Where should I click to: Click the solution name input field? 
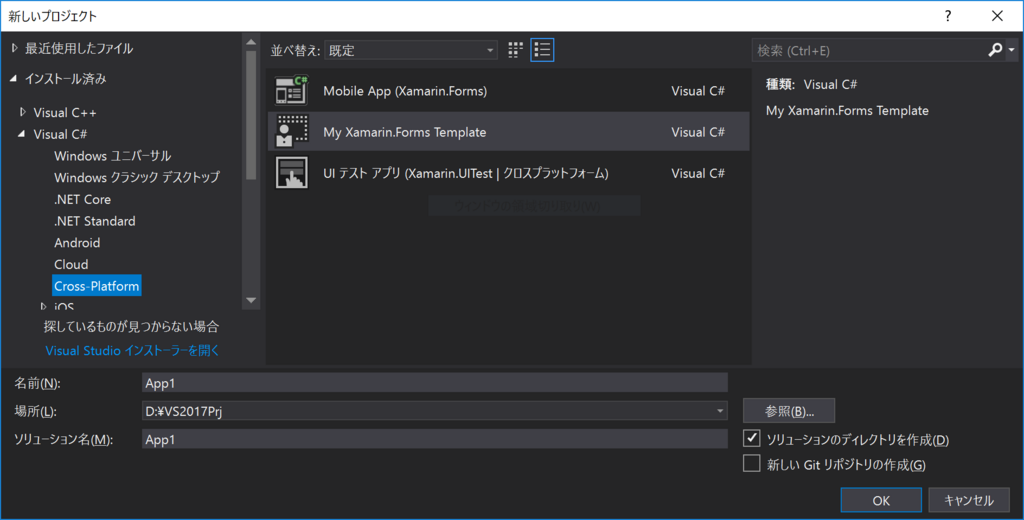(x=434, y=439)
